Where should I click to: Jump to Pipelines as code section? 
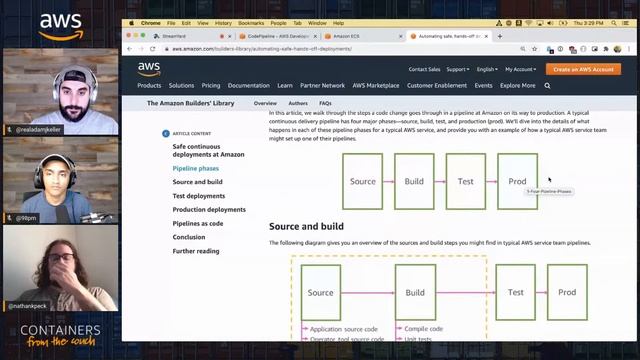click(198, 223)
